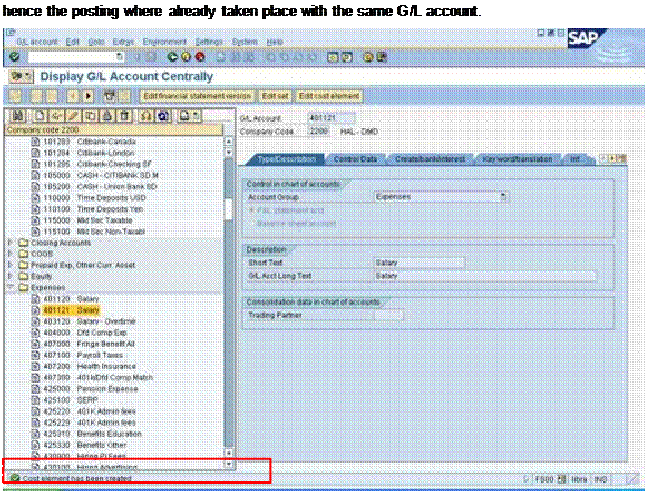This screenshot has width=652, height=502.
Task: Click the yellow Exit icon in toolbar
Action: click(x=186, y=57)
